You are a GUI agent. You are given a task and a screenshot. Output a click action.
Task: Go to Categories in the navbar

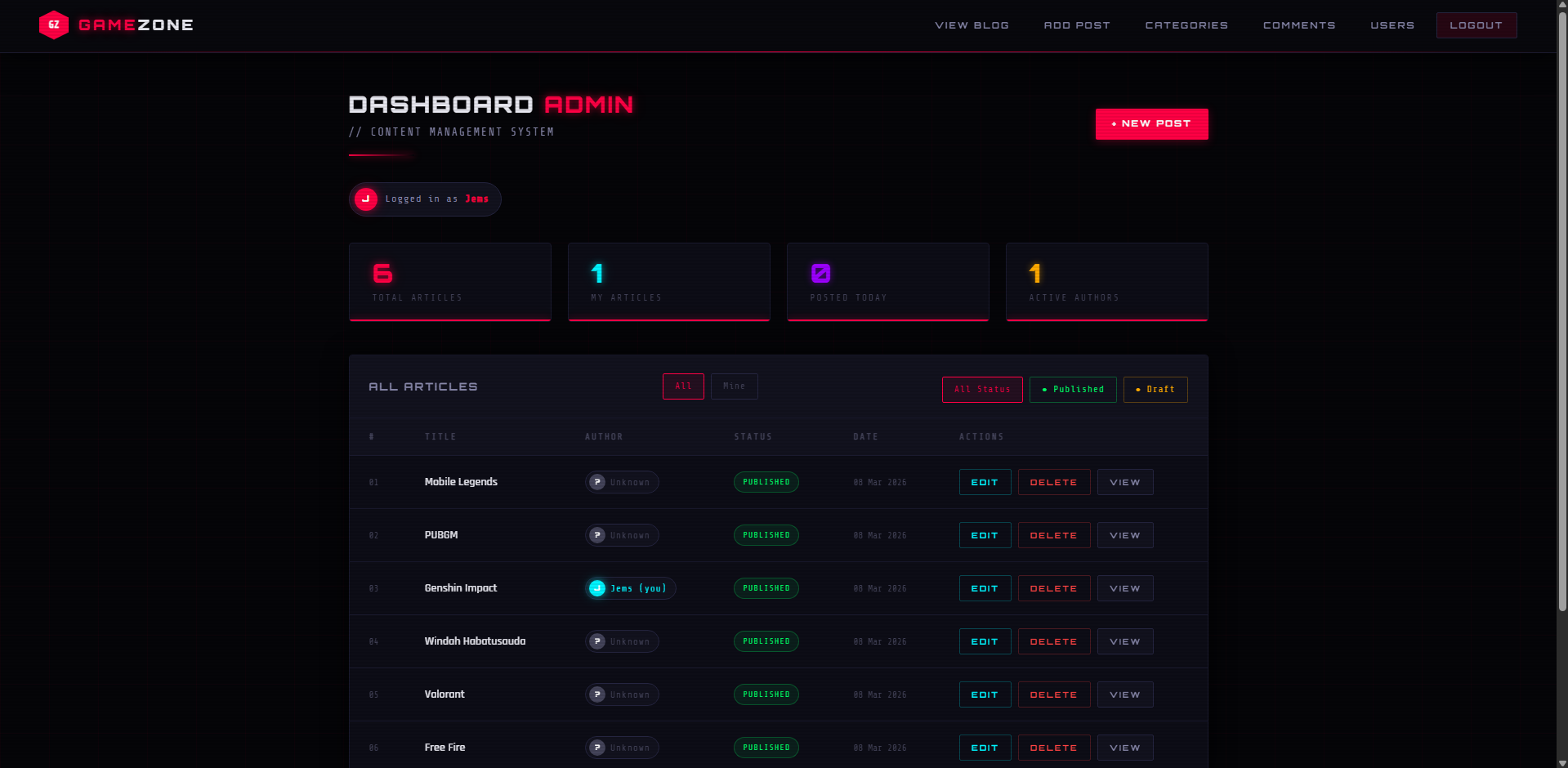1186,25
